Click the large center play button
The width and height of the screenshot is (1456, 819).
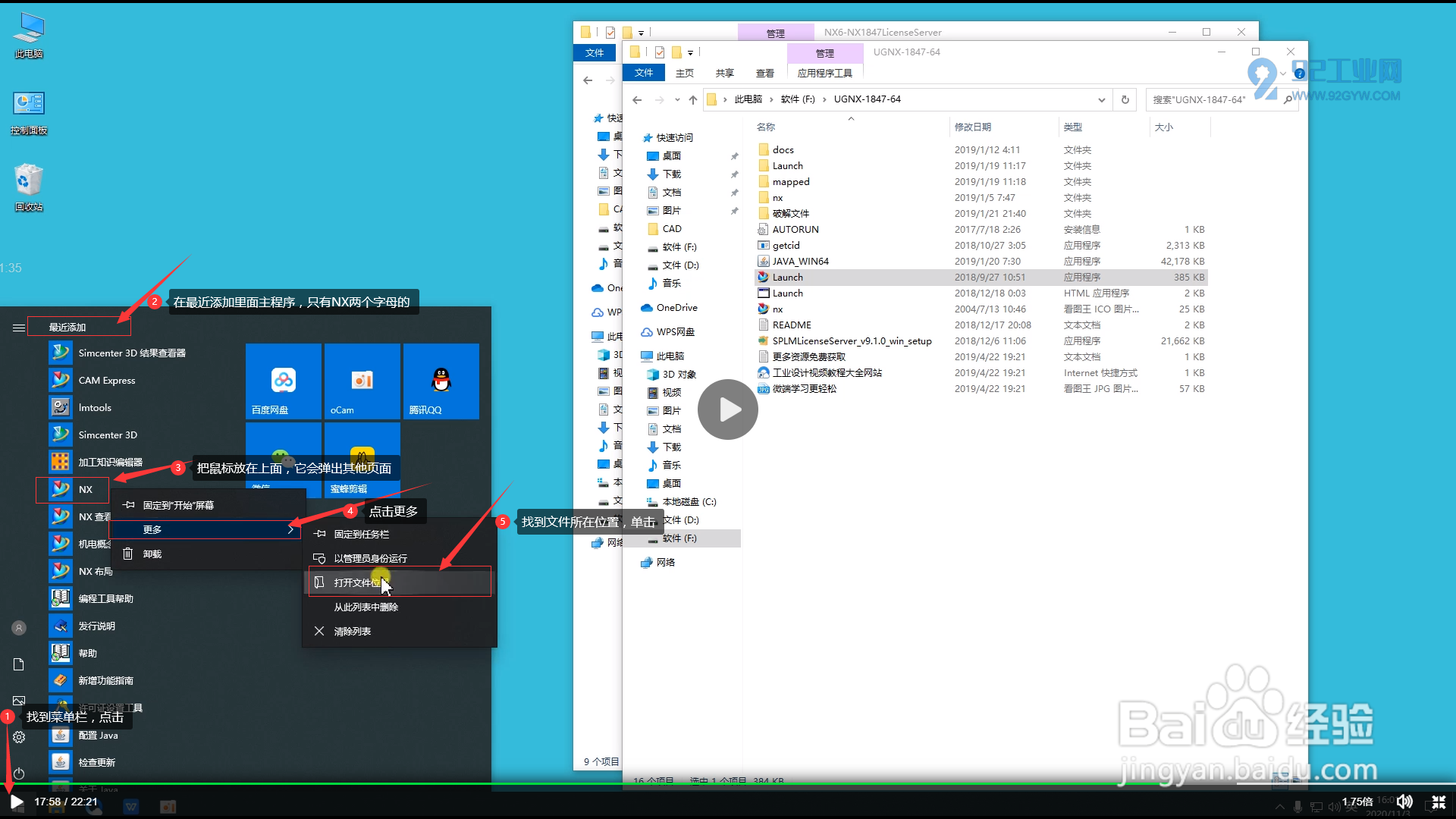[x=728, y=409]
